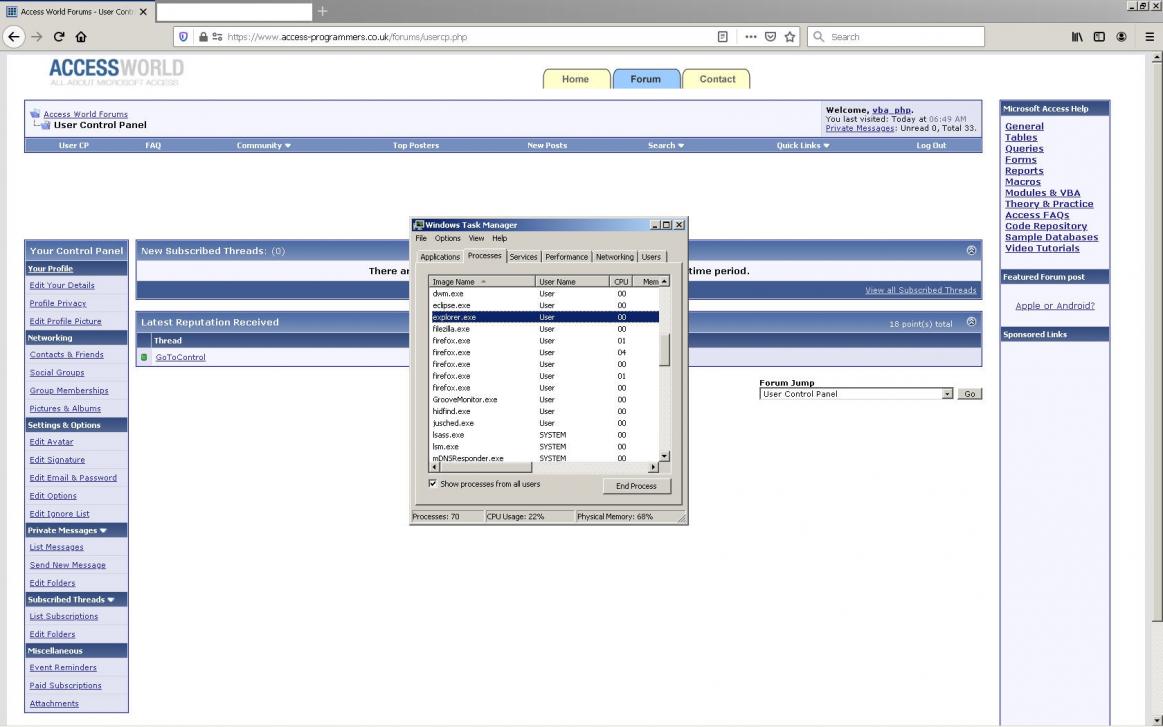This screenshot has height=727, width=1163.
Task: Show sidebars icon in toolbar
Action: [x=1099, y=36]
